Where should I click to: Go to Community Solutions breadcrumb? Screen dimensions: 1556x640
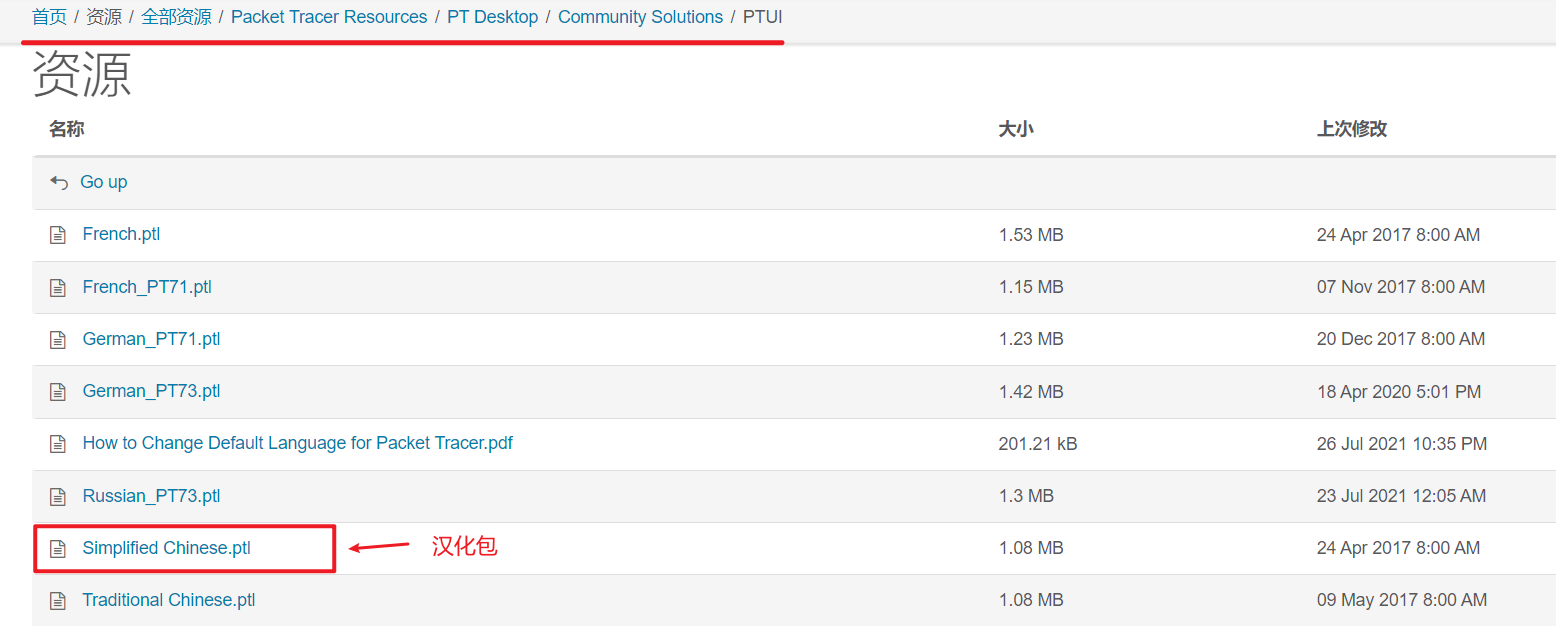[640, 17]
